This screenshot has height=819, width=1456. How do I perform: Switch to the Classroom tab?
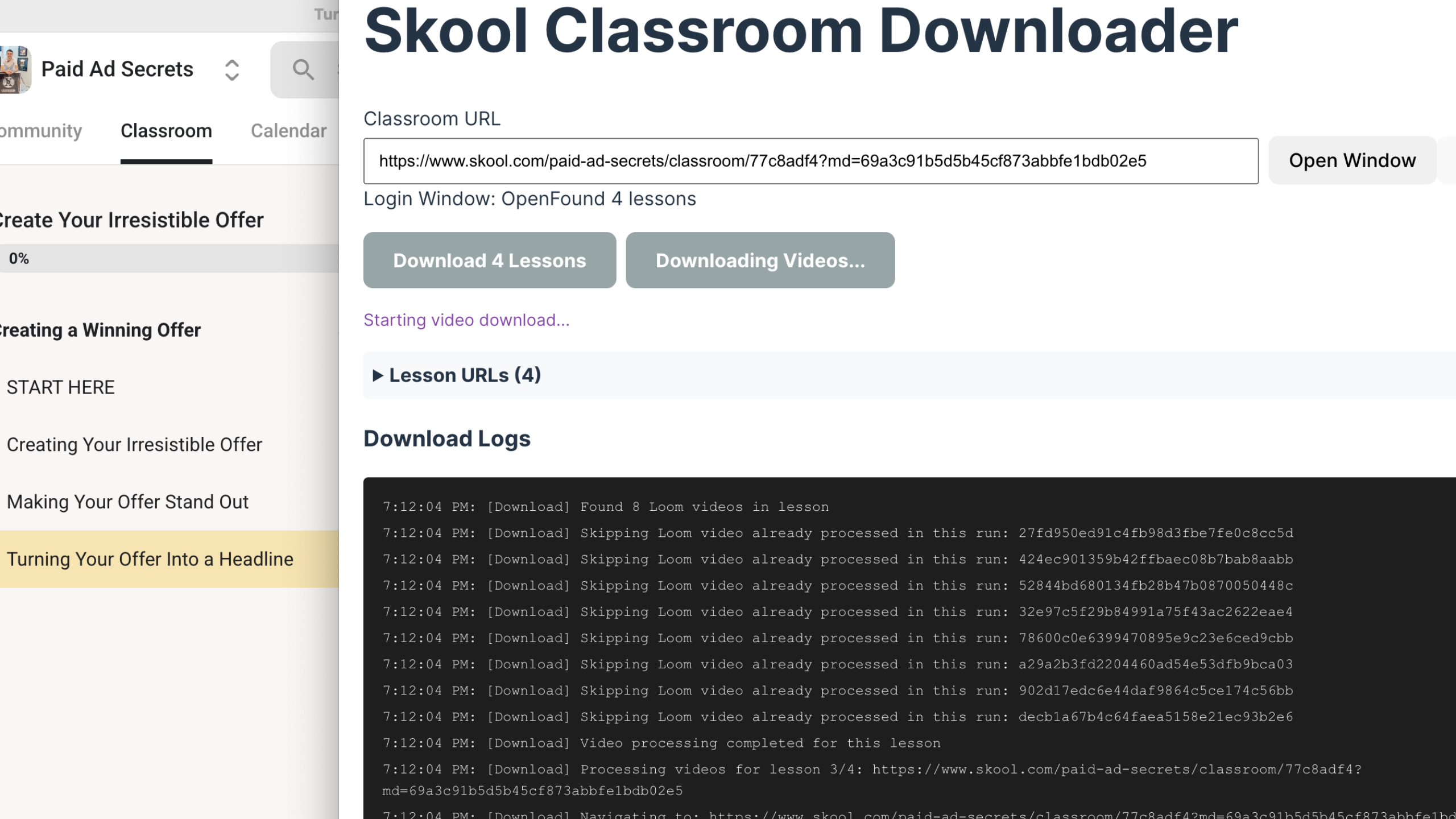point(166,131)
